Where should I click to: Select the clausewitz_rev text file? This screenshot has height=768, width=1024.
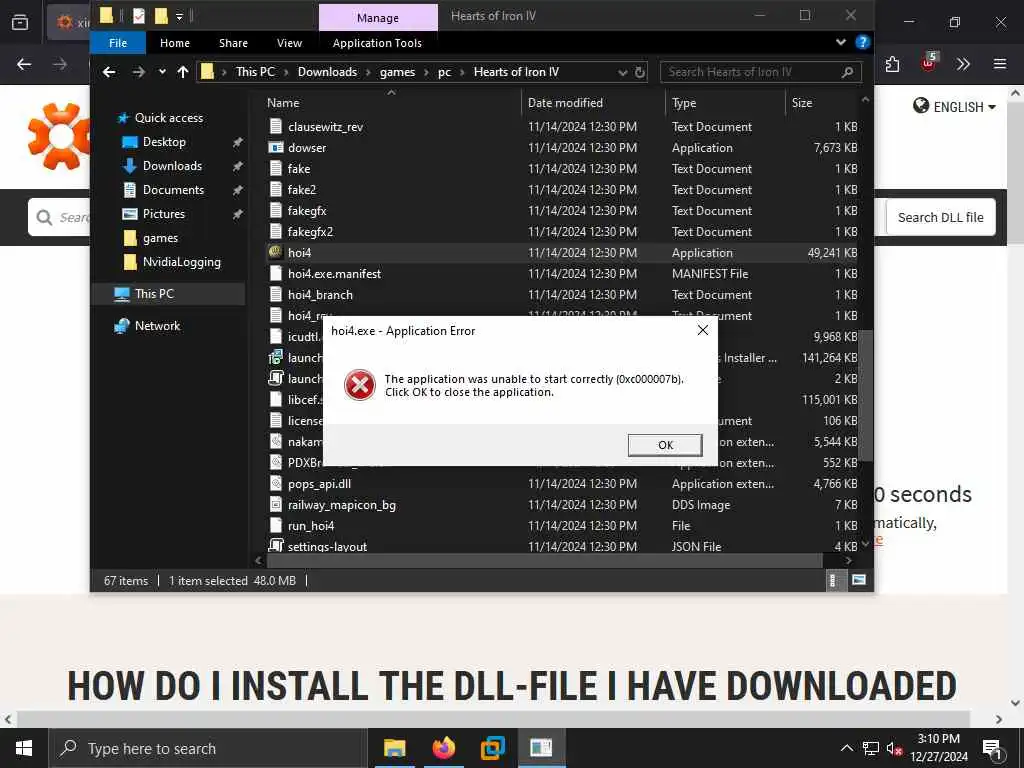click(x=325, y=127)
